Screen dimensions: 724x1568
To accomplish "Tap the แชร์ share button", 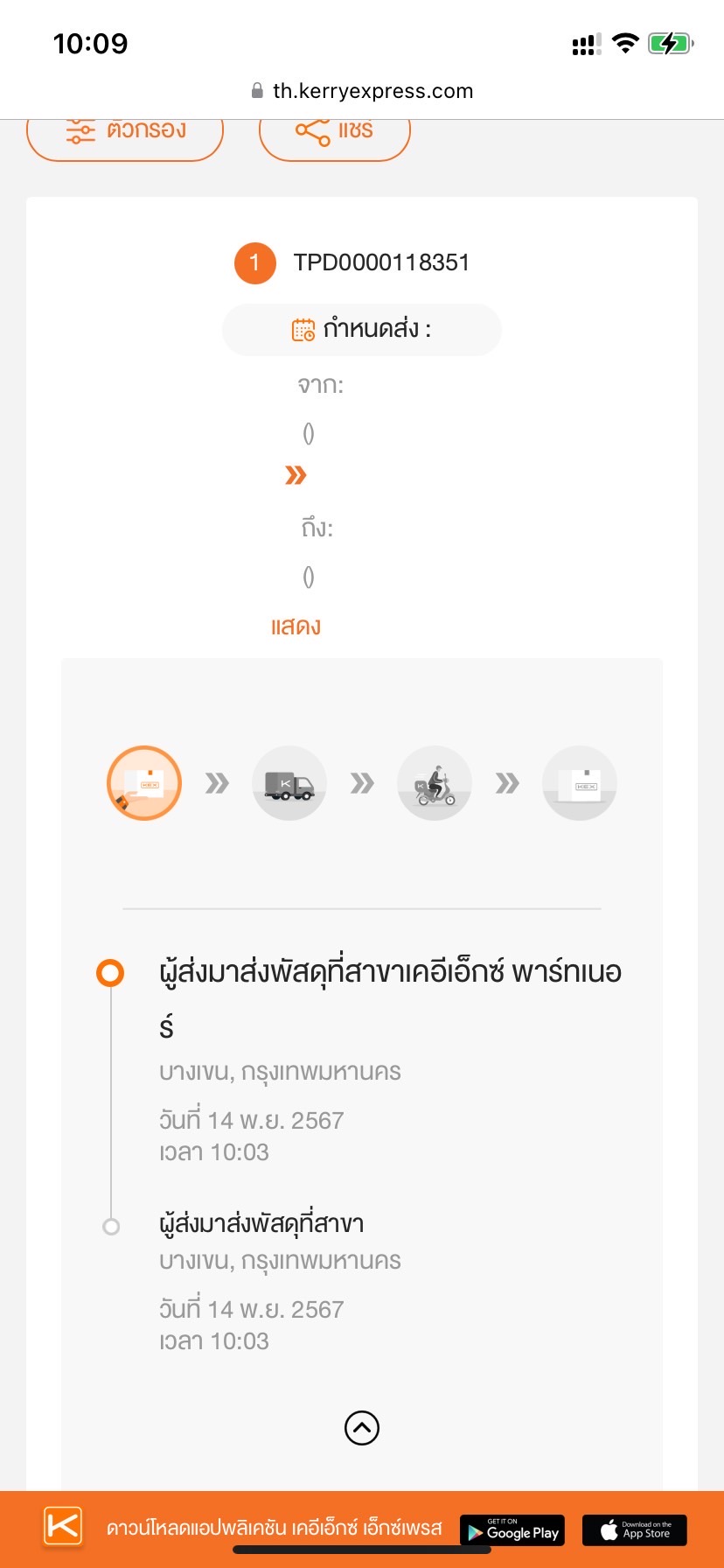I will (x=335, y=134).
